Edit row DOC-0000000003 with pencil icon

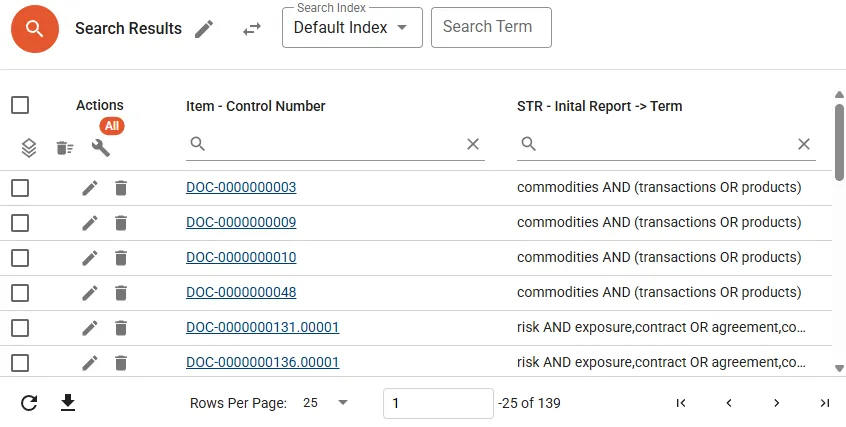pos(90,188)
